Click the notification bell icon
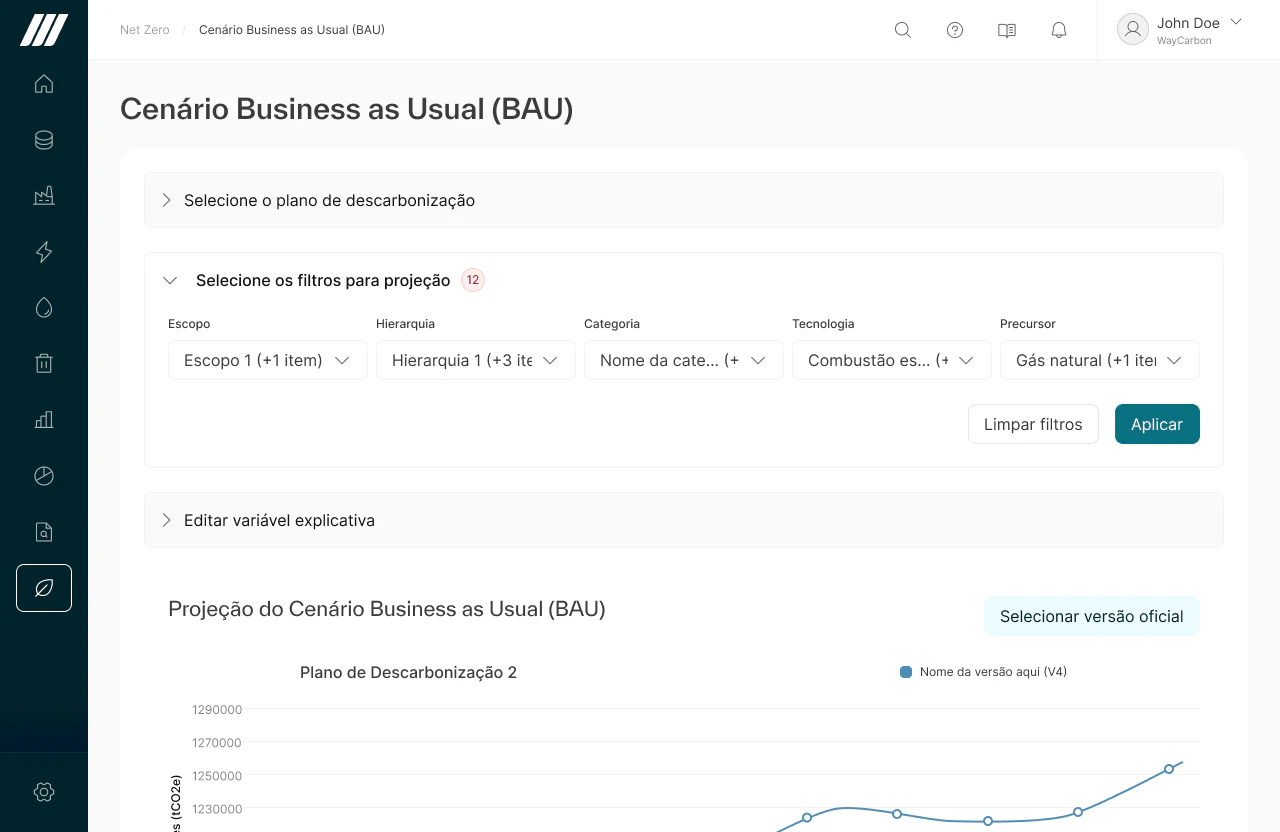This screenshot has height=832, width=1280. 1059,30
